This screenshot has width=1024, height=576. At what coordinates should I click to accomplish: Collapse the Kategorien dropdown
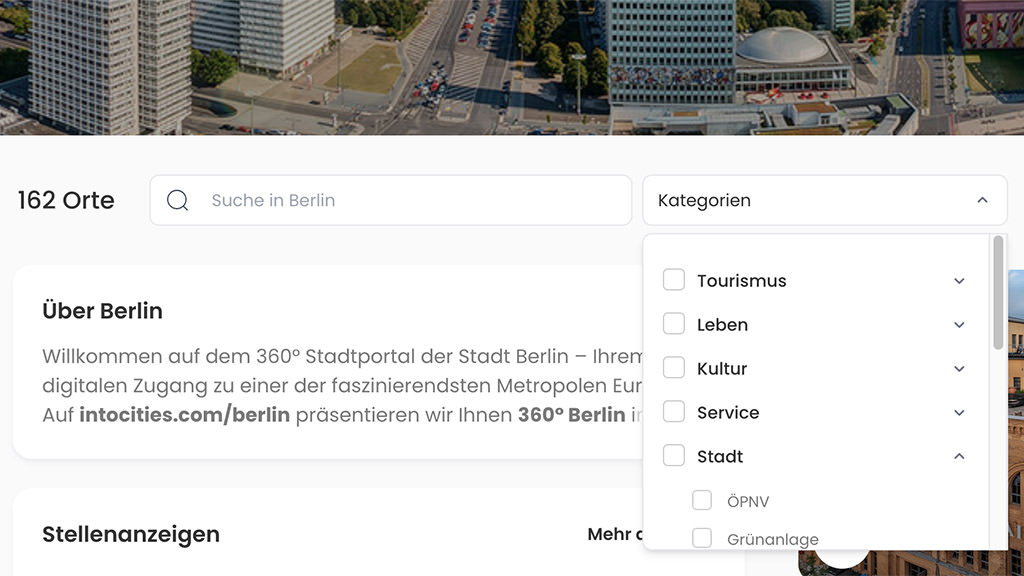click(982, 200)
